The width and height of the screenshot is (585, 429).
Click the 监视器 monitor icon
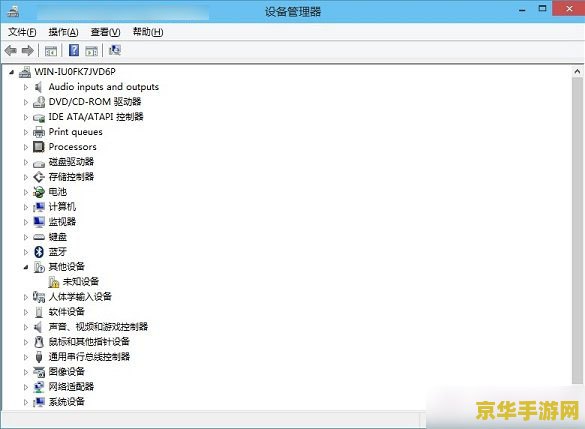[39, 222]
